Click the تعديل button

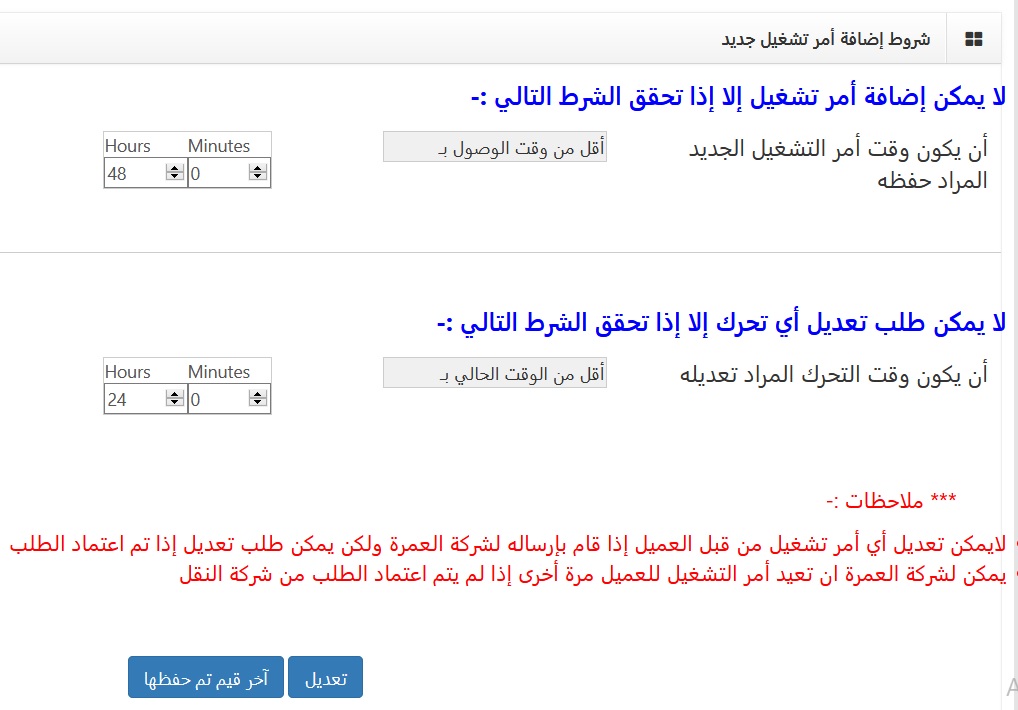[325, 677]
